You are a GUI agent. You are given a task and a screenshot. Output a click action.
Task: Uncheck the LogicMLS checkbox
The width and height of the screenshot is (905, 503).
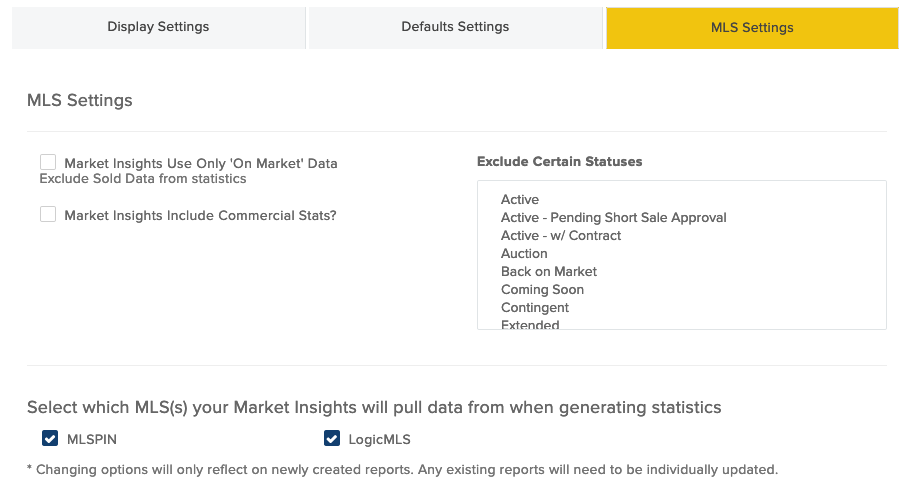332,438
